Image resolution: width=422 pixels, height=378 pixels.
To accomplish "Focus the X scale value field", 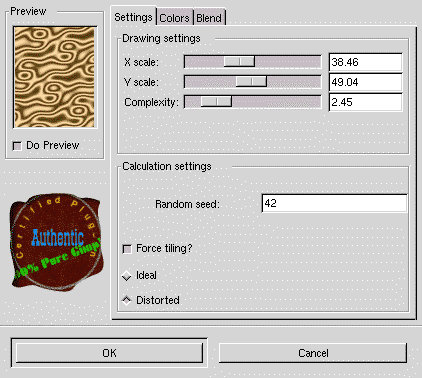I will pyautogui.click(x=366, y=62).
